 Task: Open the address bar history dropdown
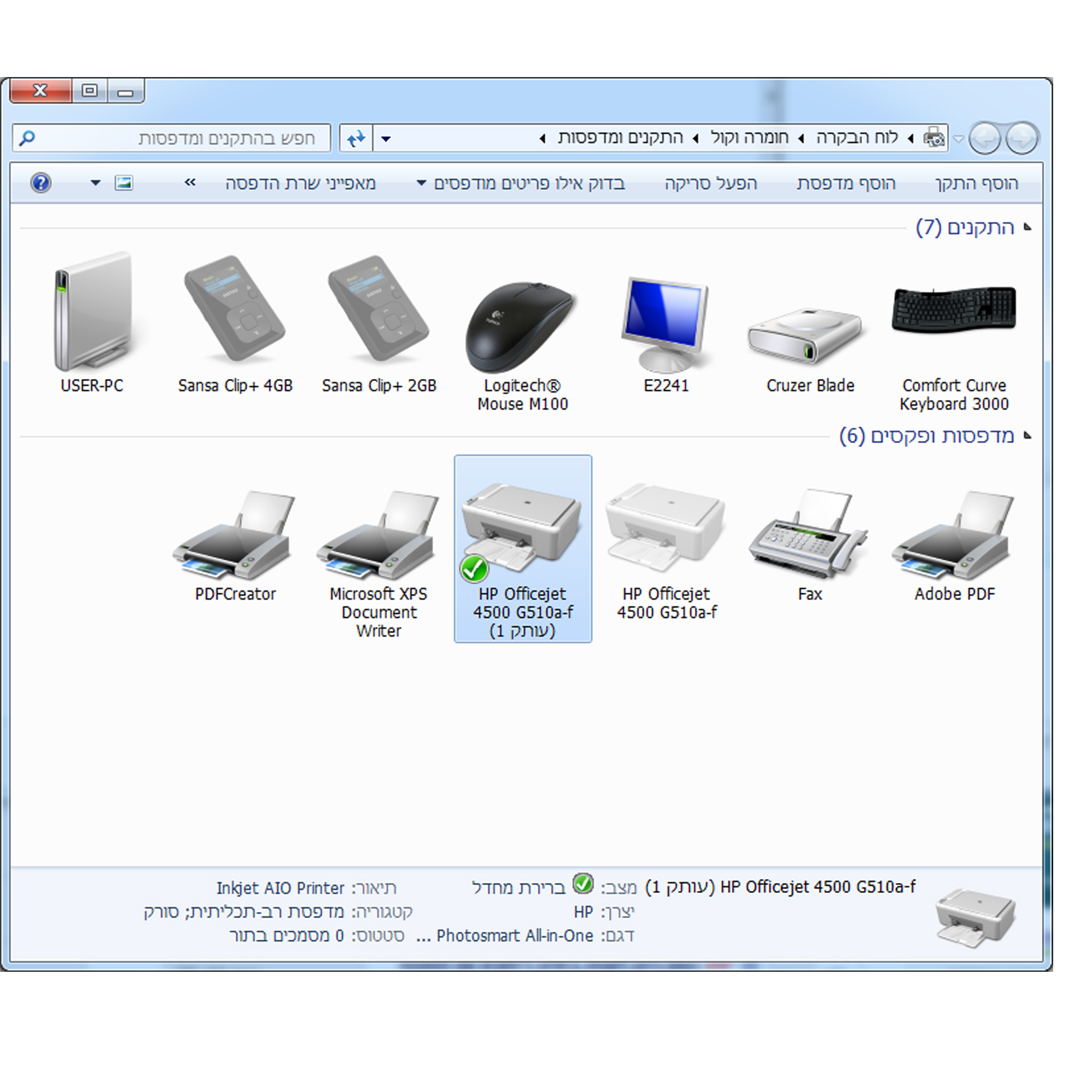tap(386, 139)
